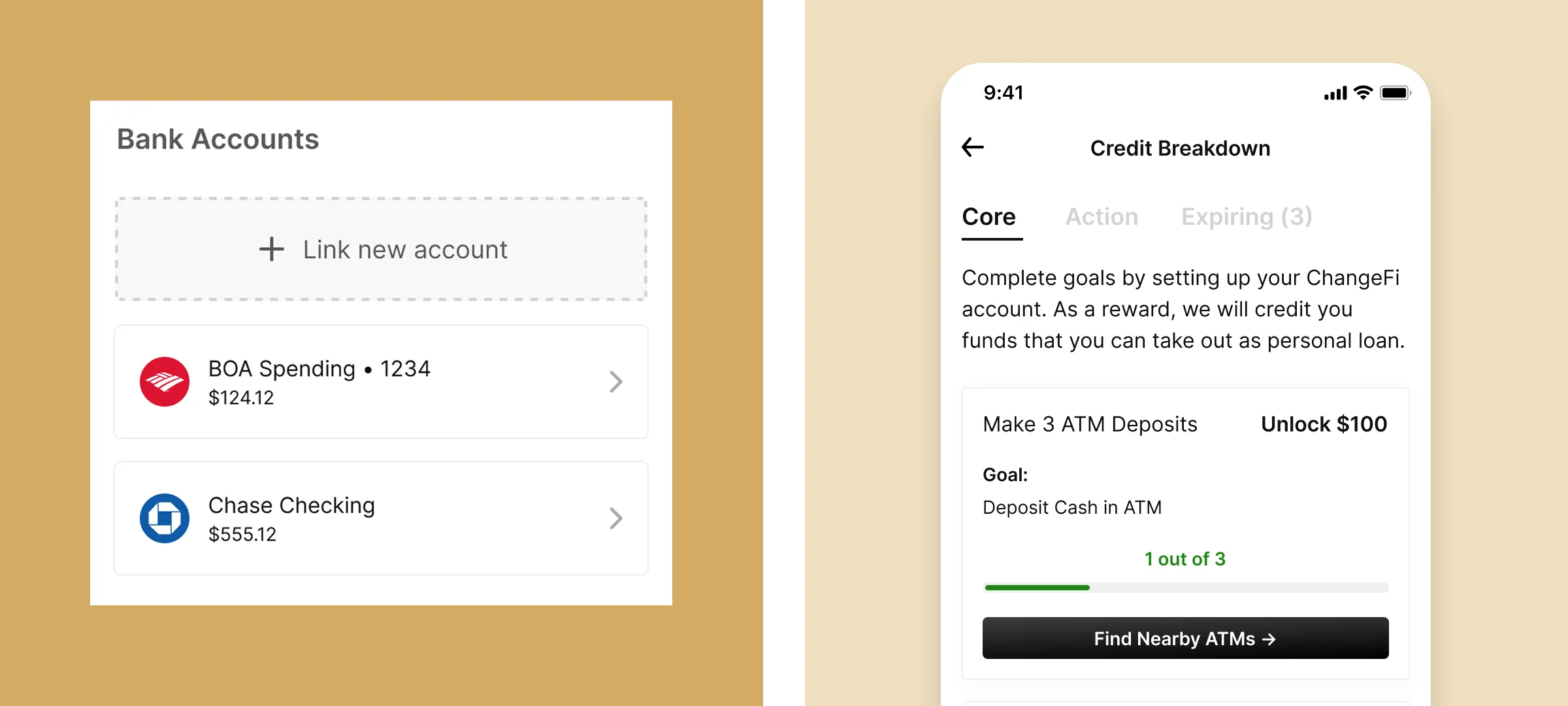Tap the Wi-Fi status icon

click(1363, 93)
